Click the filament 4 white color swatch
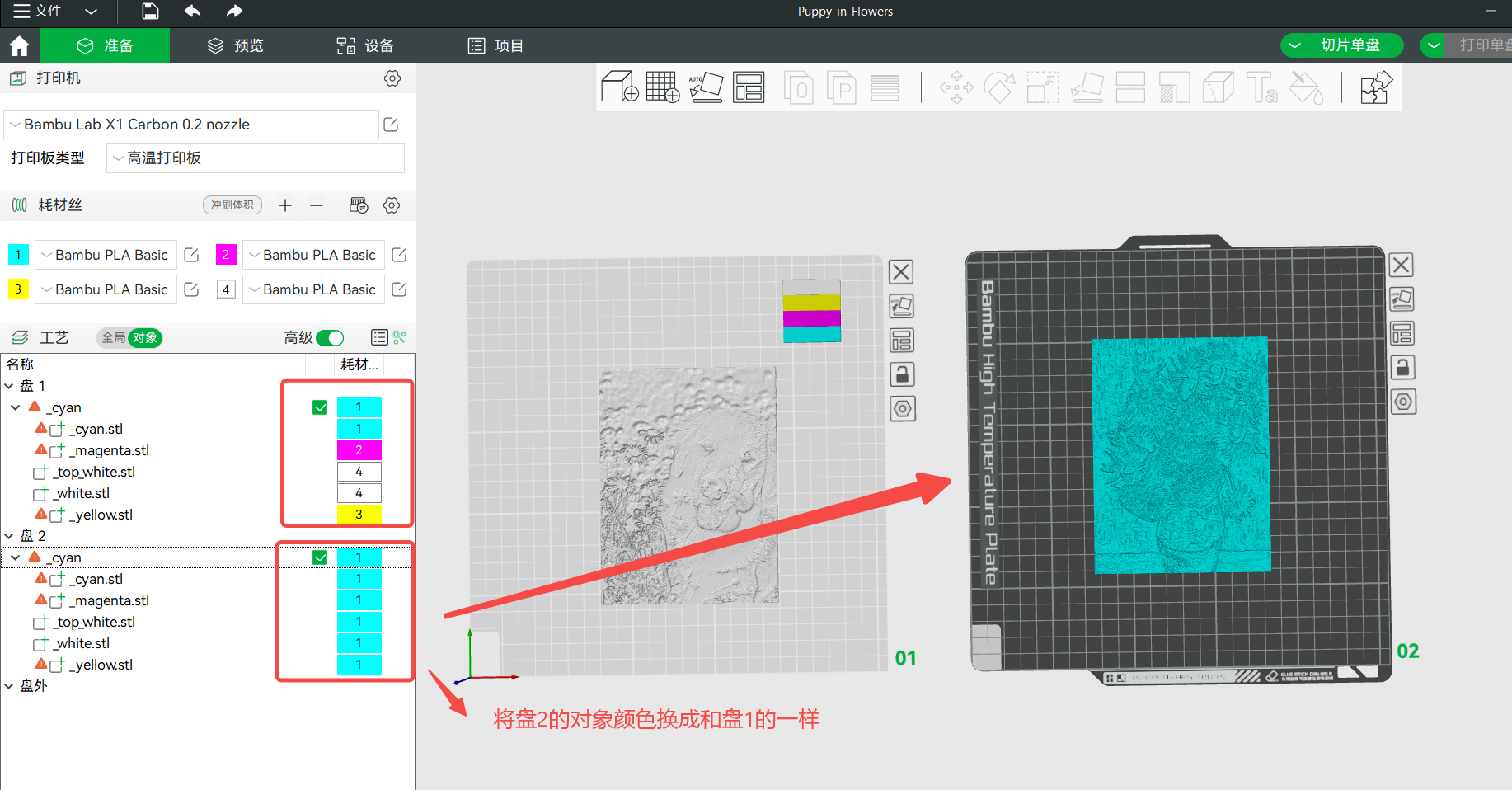The height and width of the screenshot is (790, 1512). click(226, 289)
